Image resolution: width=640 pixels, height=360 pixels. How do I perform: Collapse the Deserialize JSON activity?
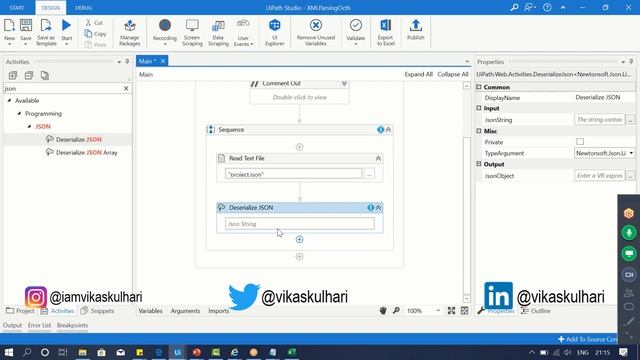[x=378, y=208]
